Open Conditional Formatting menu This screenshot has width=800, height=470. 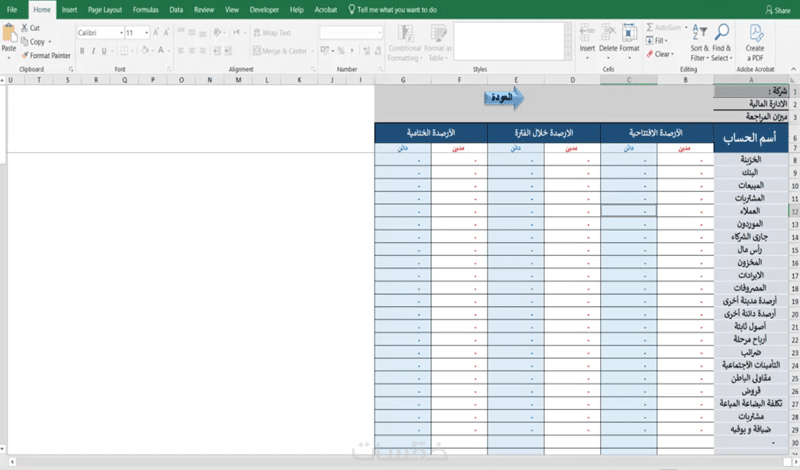(405, 43)
